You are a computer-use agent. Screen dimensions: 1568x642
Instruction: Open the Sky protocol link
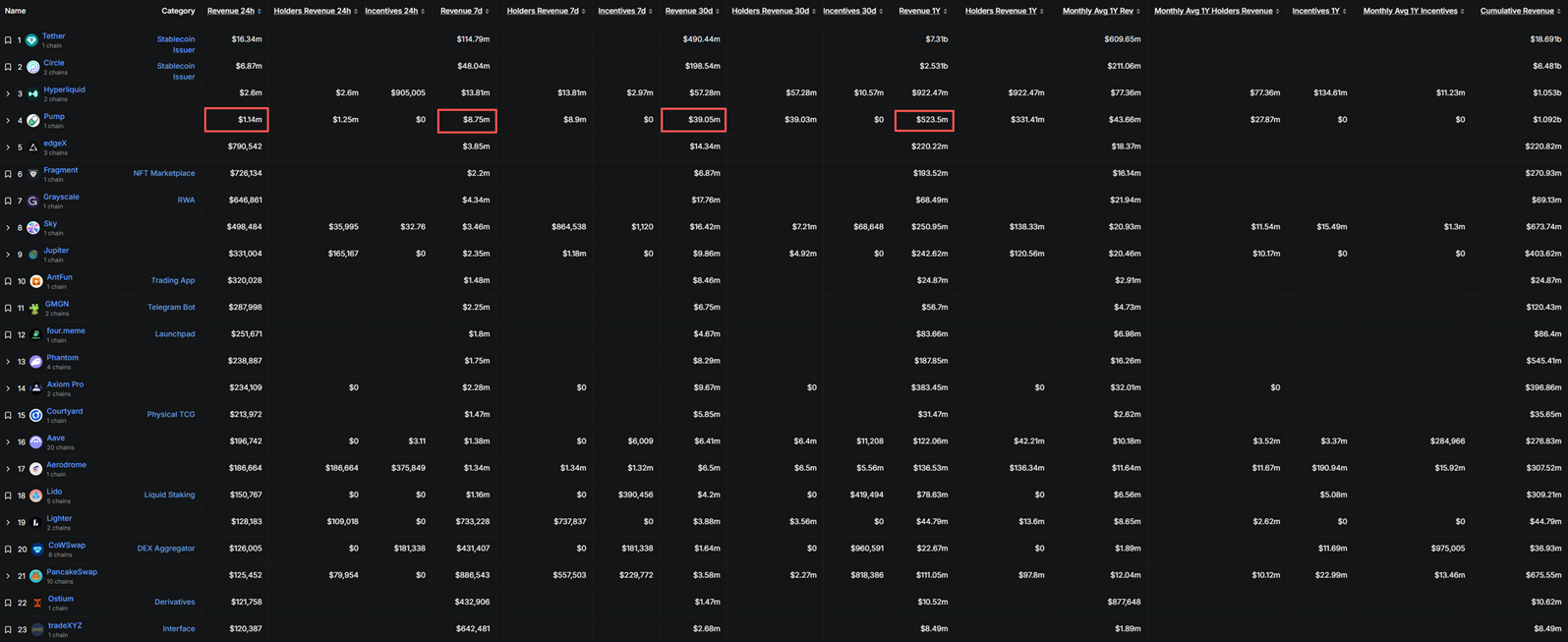(x=50, y=223)
